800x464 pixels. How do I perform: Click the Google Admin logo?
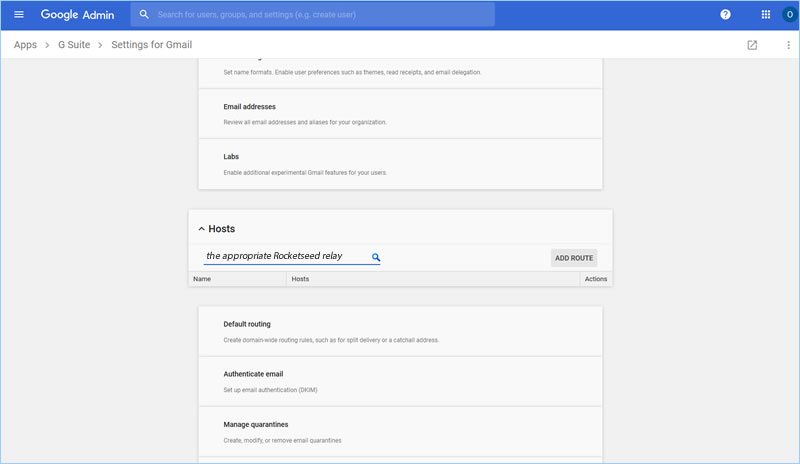coord(78,15)
